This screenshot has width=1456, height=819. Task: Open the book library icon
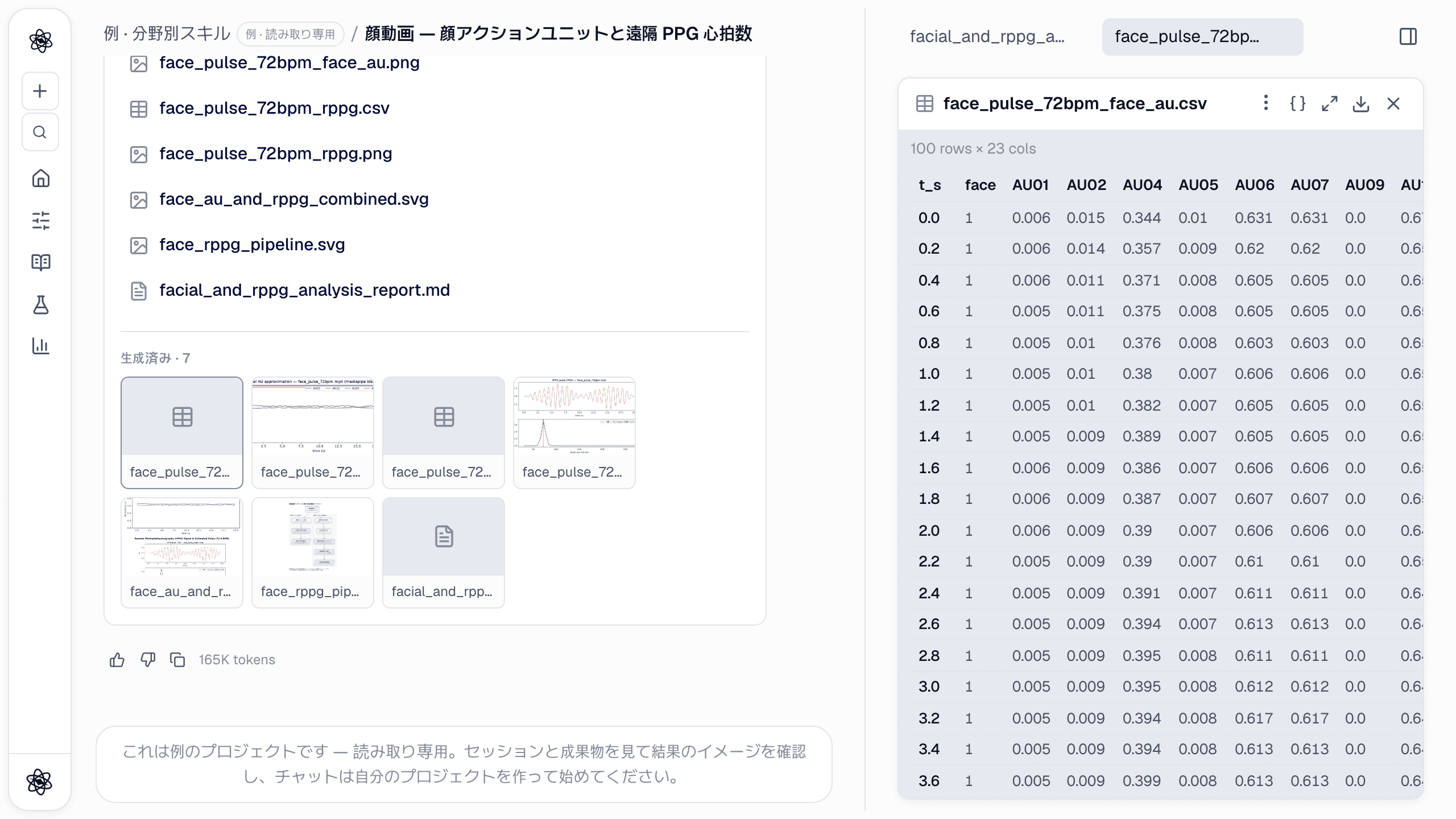(x=40, y=262)
